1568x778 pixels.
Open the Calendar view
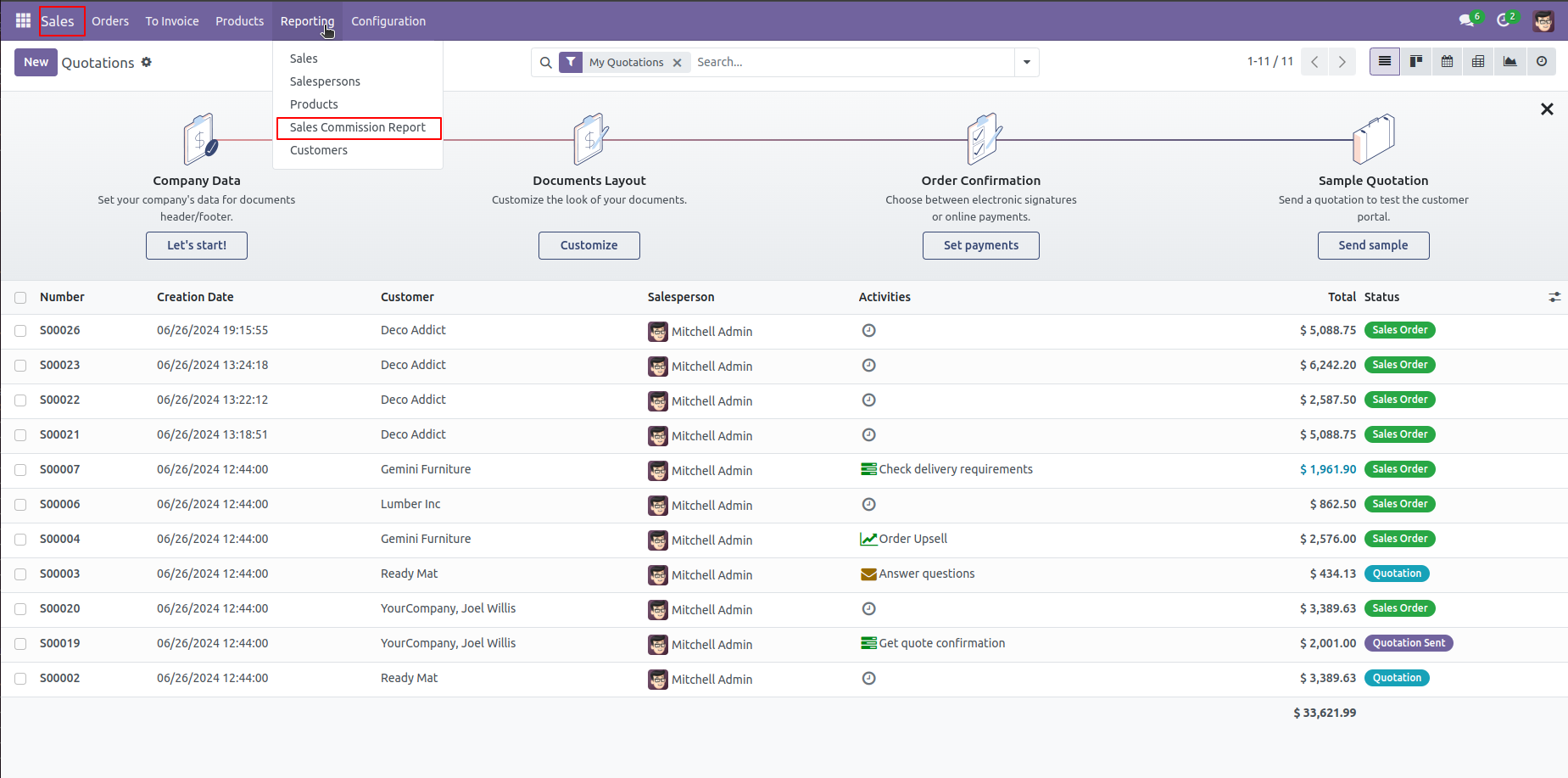pyautogui.click(x=1447, y=61)
